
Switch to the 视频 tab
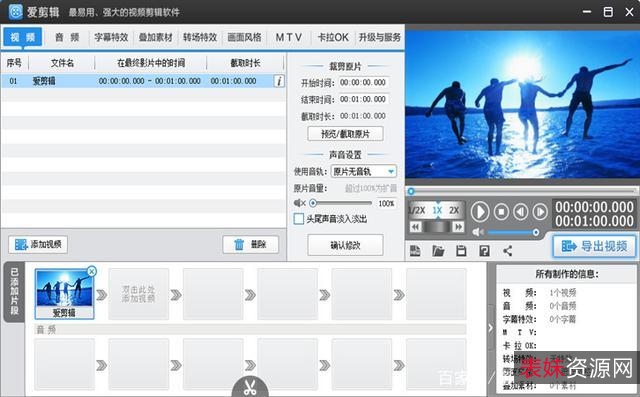23,38
